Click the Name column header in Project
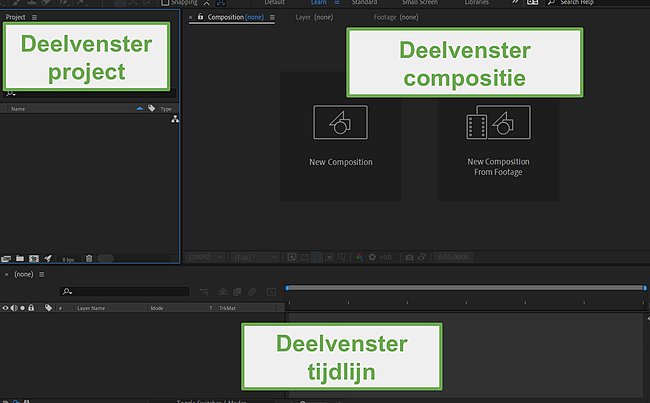 18,109
